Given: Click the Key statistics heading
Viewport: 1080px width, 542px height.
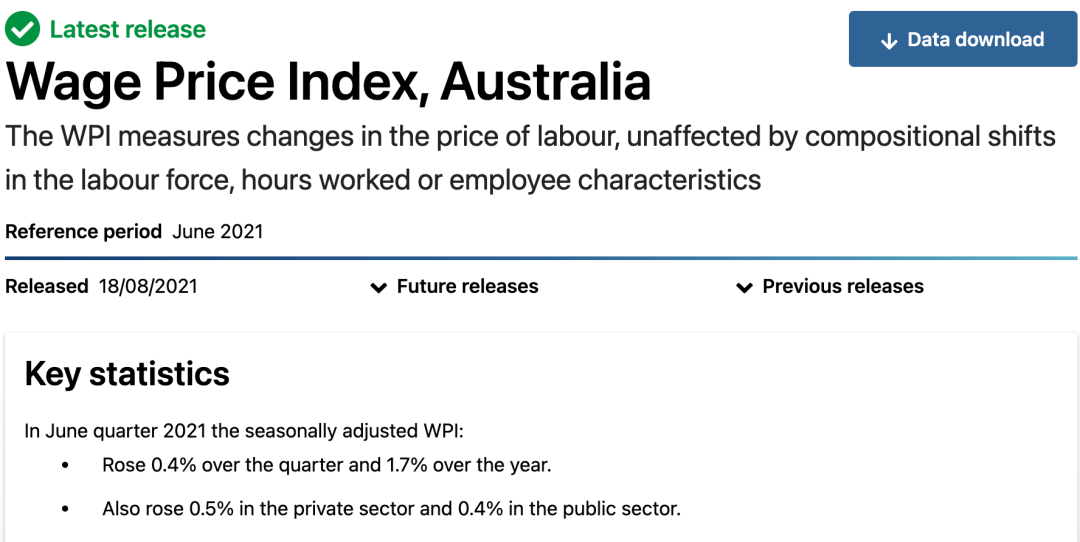Looking at the screenshot, I should (x=127, y=374).
